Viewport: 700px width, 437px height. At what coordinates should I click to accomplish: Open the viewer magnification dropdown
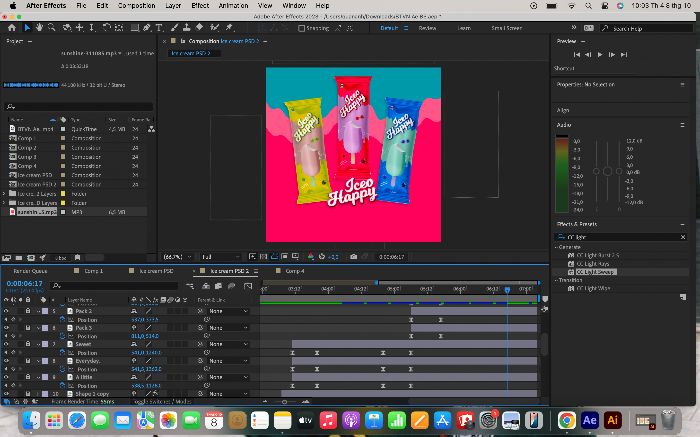click(177, 257)
